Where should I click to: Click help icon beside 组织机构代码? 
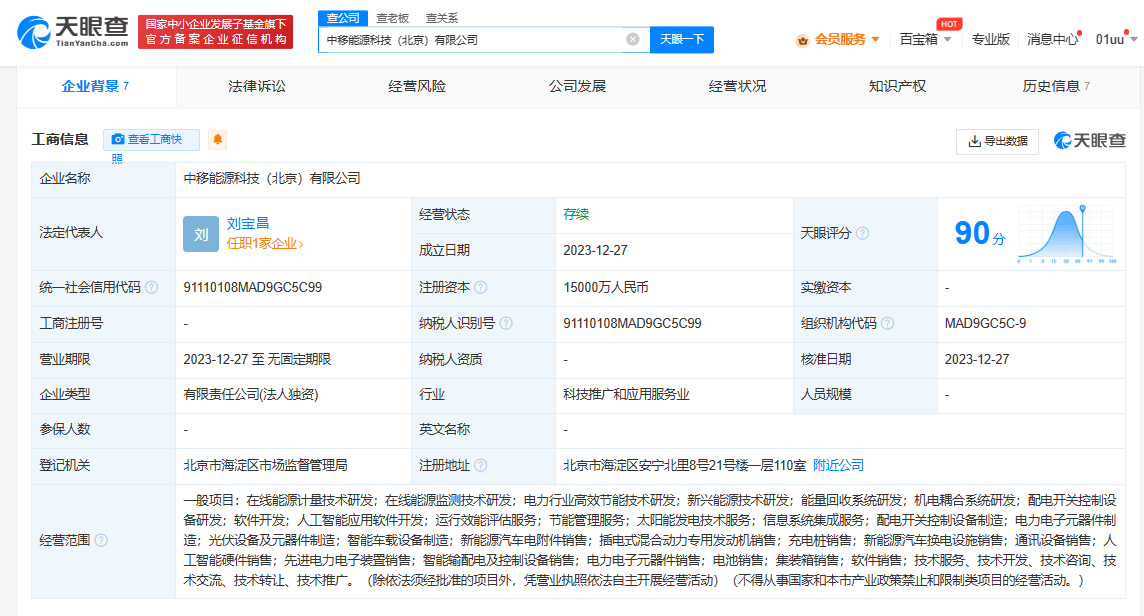[887, 323]
